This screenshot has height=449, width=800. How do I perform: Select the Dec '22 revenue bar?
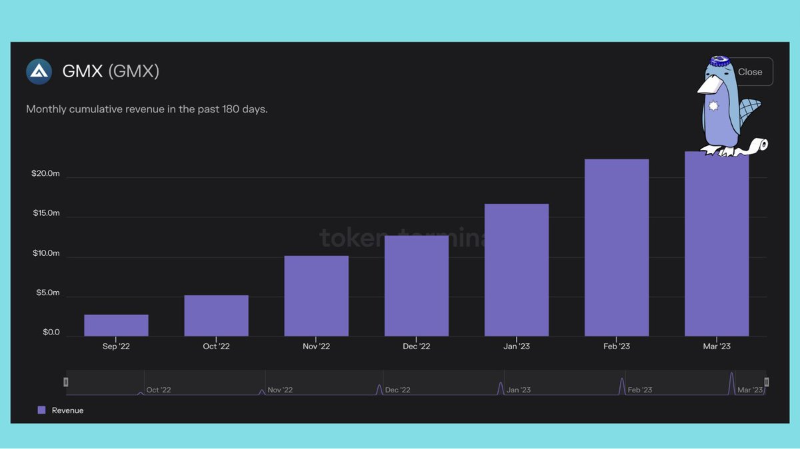click(416, 285)
